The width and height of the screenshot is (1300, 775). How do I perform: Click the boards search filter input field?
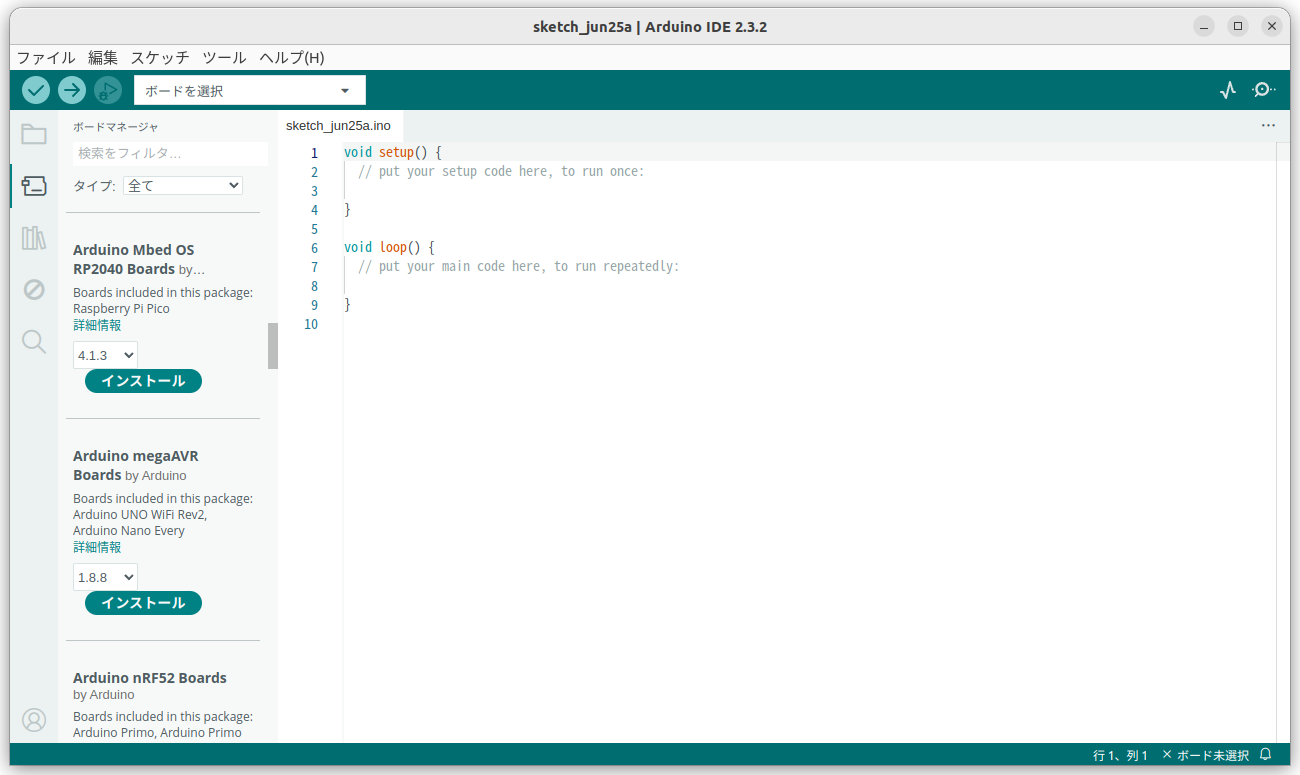[167, 154]
